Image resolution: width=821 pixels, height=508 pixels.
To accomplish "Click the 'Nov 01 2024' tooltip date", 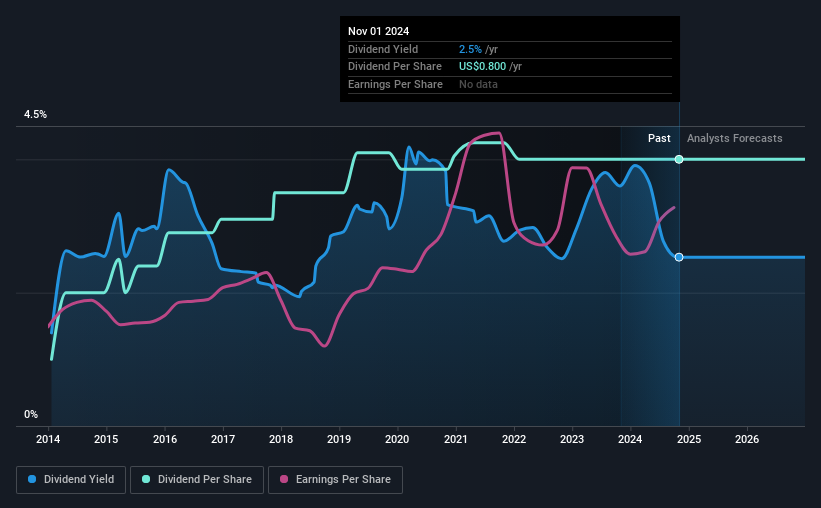I will point(379,31).
